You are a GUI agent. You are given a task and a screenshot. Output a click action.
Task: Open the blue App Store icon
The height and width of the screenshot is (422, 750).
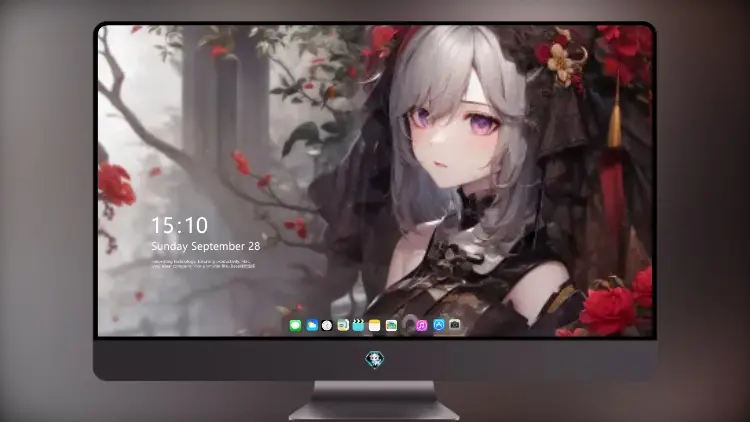point(439,325)
